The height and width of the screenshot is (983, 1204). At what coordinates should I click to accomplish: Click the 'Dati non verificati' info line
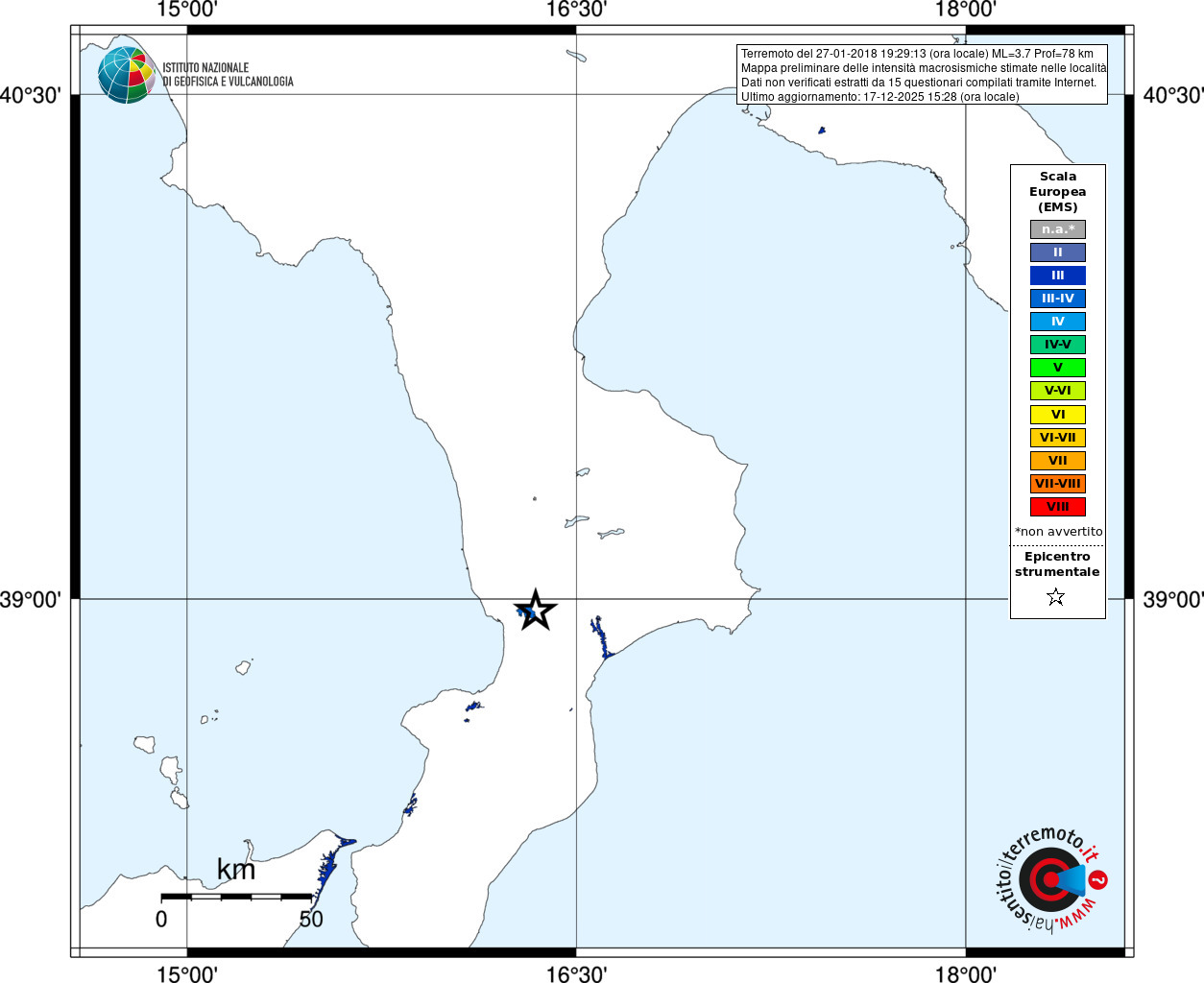click(919, 83)
